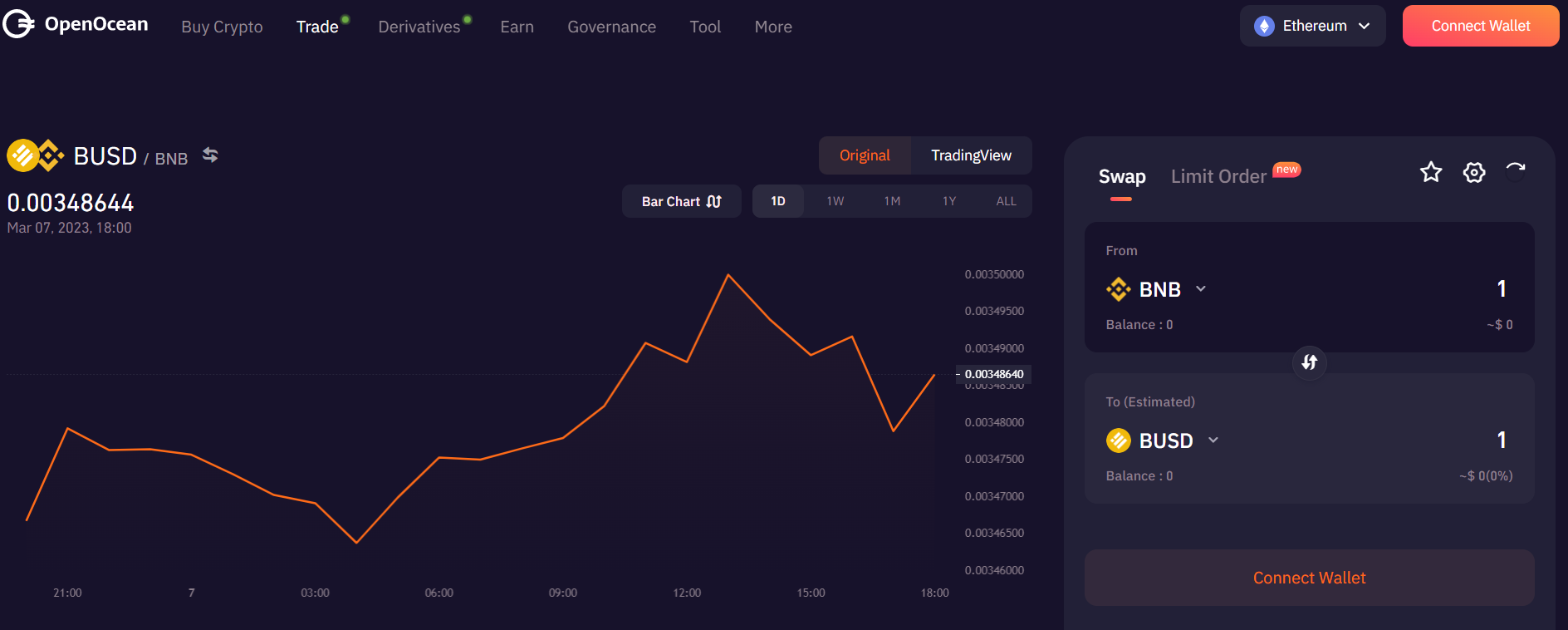Click the ~$ 0(0%) estimate text

click(1486, 476)
